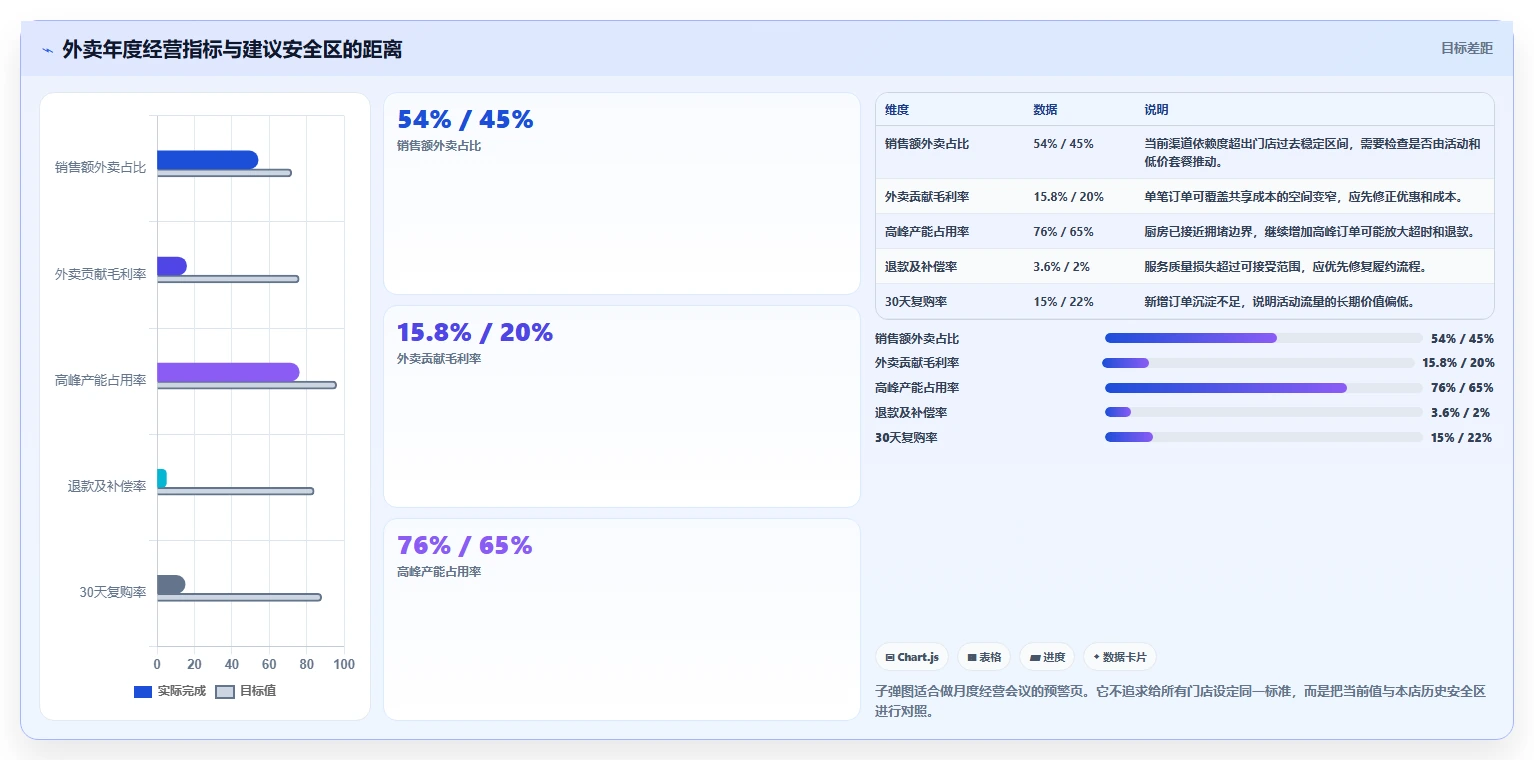The height and width of the screenshot is (760, 1534).
Task: Click the gray target bar under 外卖贡献毛利率 in the chart
Action: point(227,279)
